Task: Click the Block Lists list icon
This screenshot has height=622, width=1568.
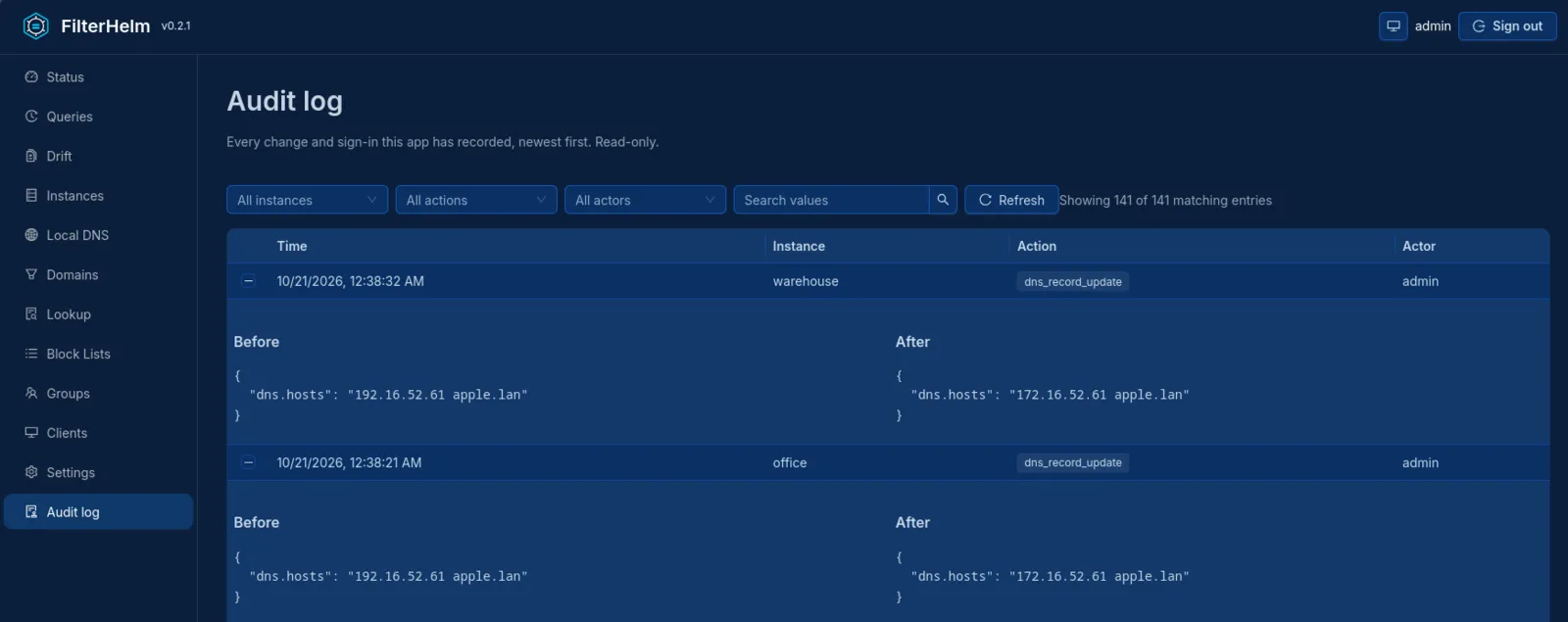Action: (x=31, y=354)
